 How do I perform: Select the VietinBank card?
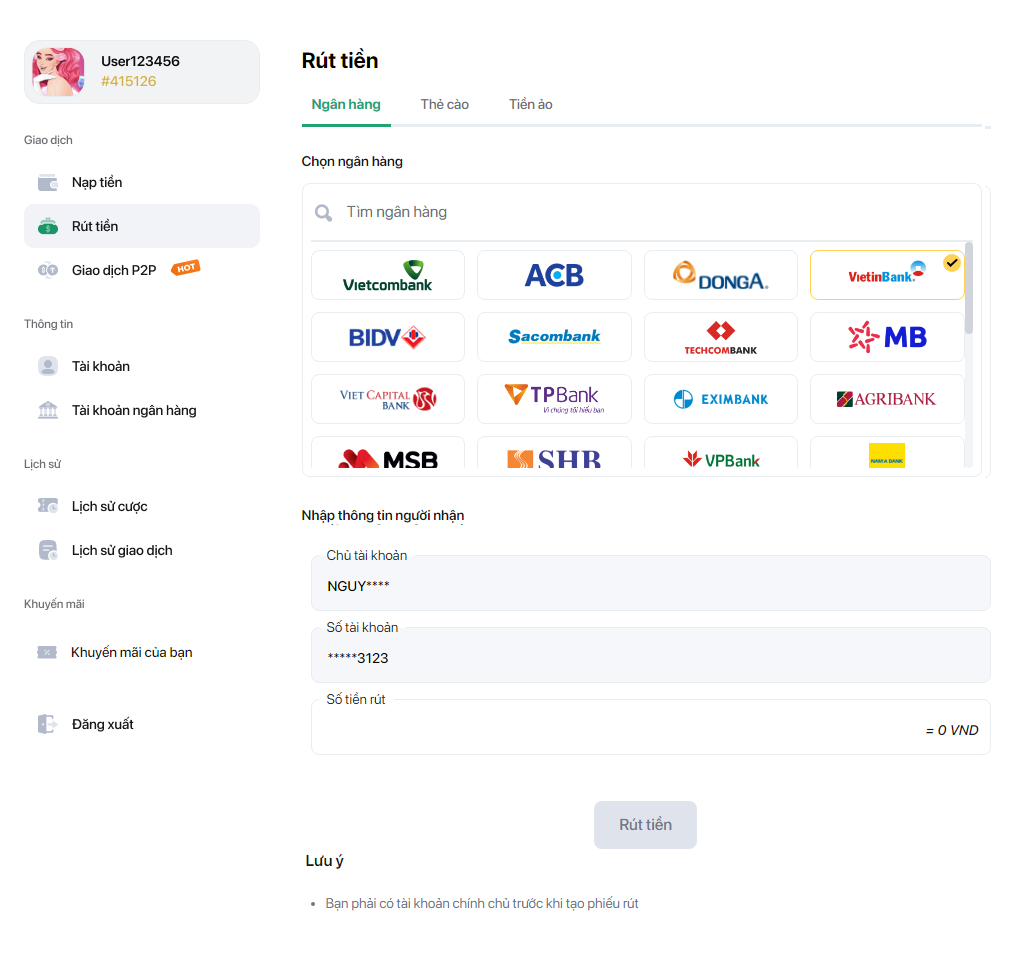pos(887,275)
